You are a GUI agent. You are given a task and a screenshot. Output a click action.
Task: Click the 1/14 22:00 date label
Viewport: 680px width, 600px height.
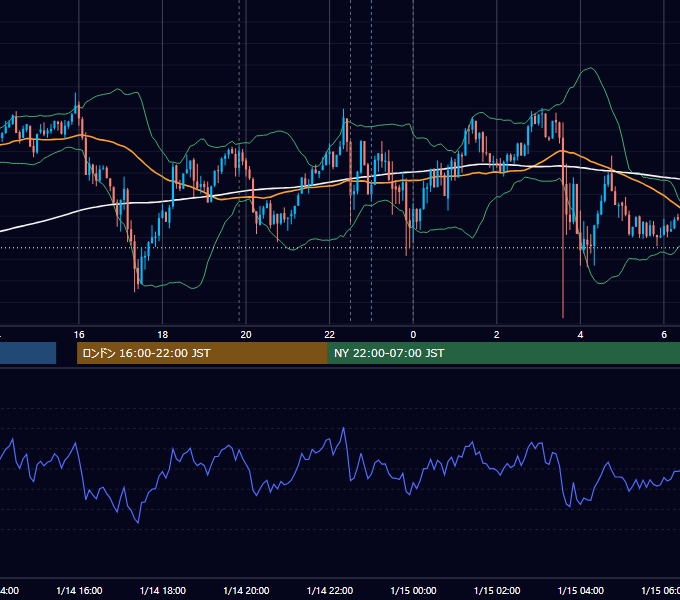(x=330, y=590)
